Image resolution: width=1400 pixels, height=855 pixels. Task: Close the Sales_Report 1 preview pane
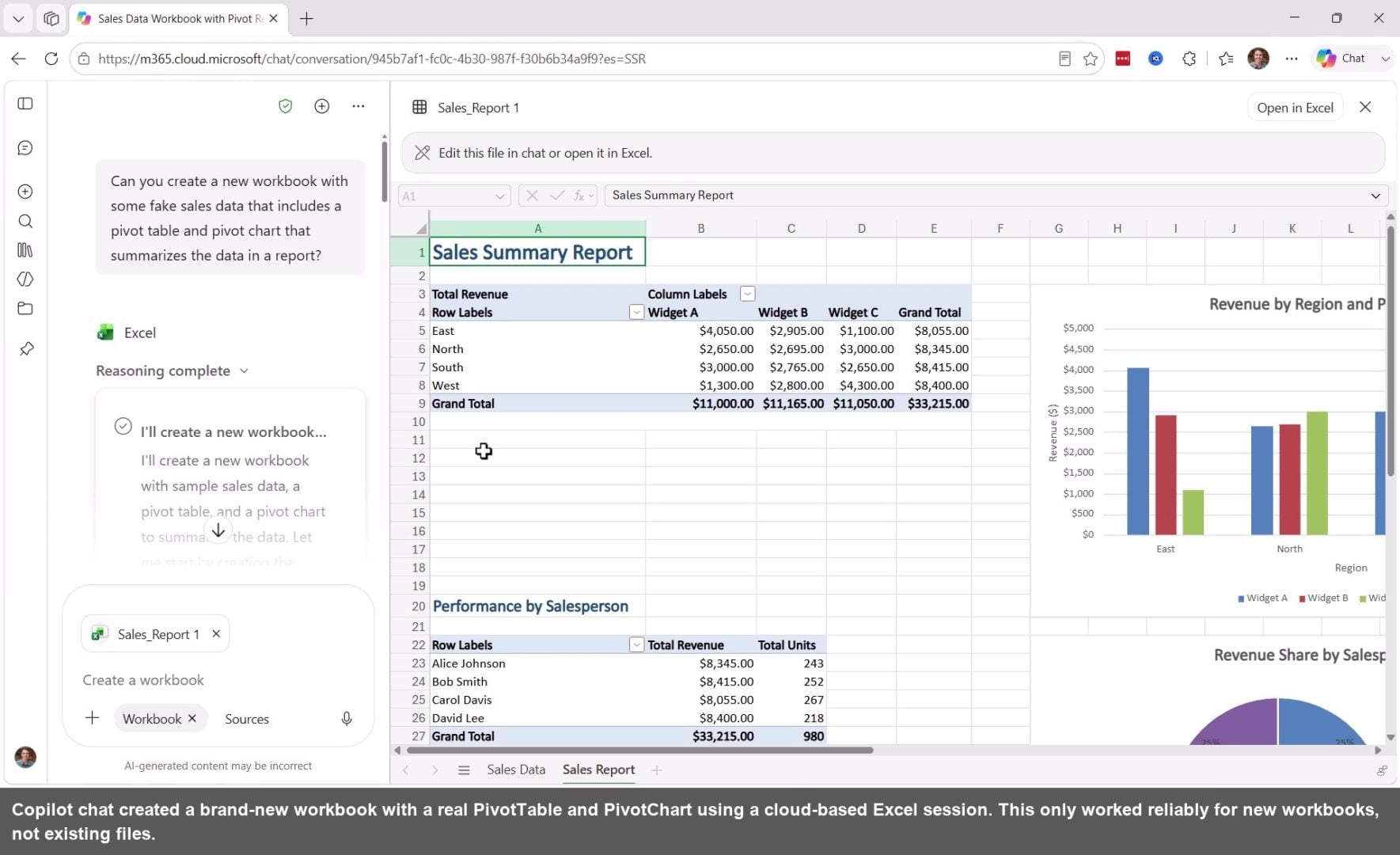tap(1365, 107)
